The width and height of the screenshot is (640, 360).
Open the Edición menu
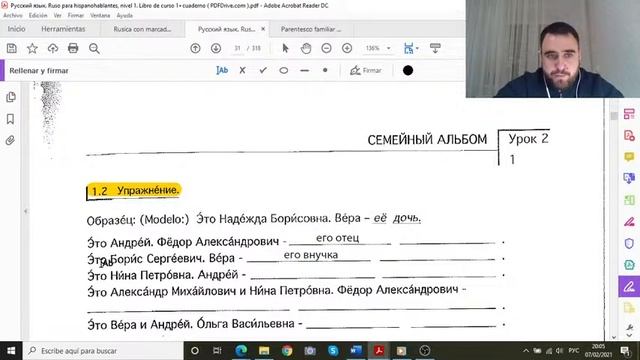pos(38,16)
